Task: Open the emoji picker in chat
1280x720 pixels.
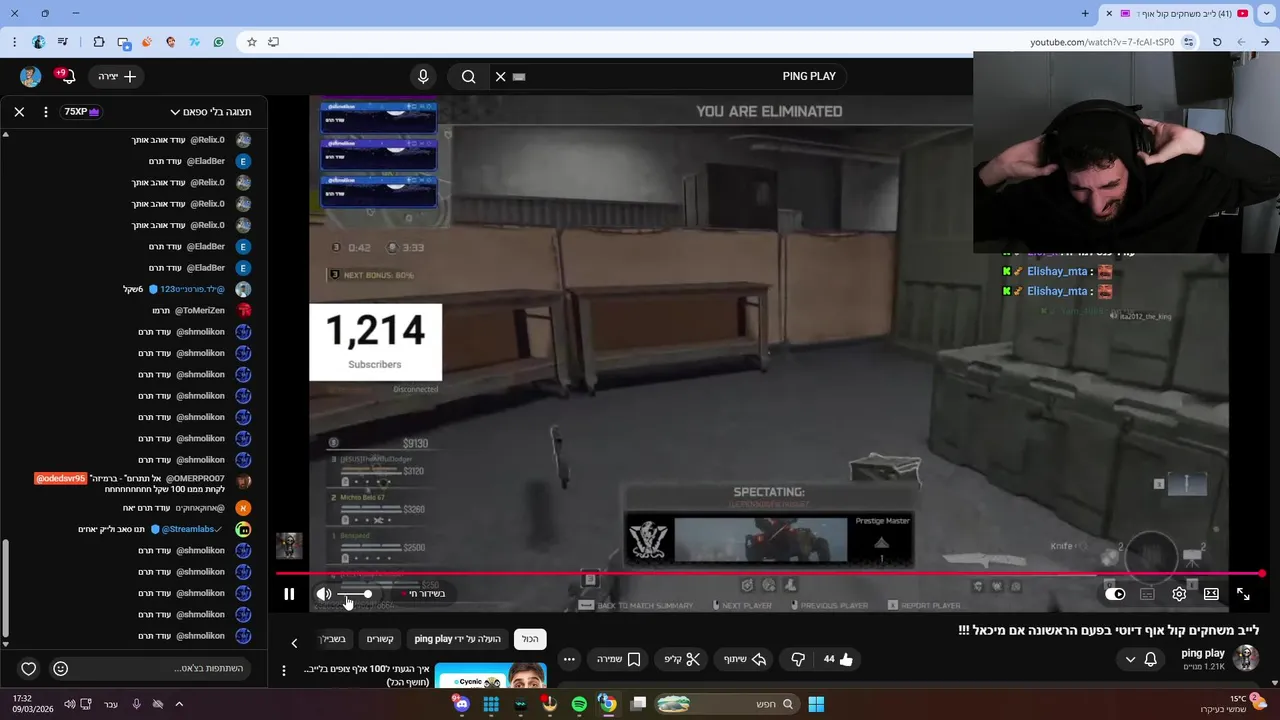Action: click(60, 669)
